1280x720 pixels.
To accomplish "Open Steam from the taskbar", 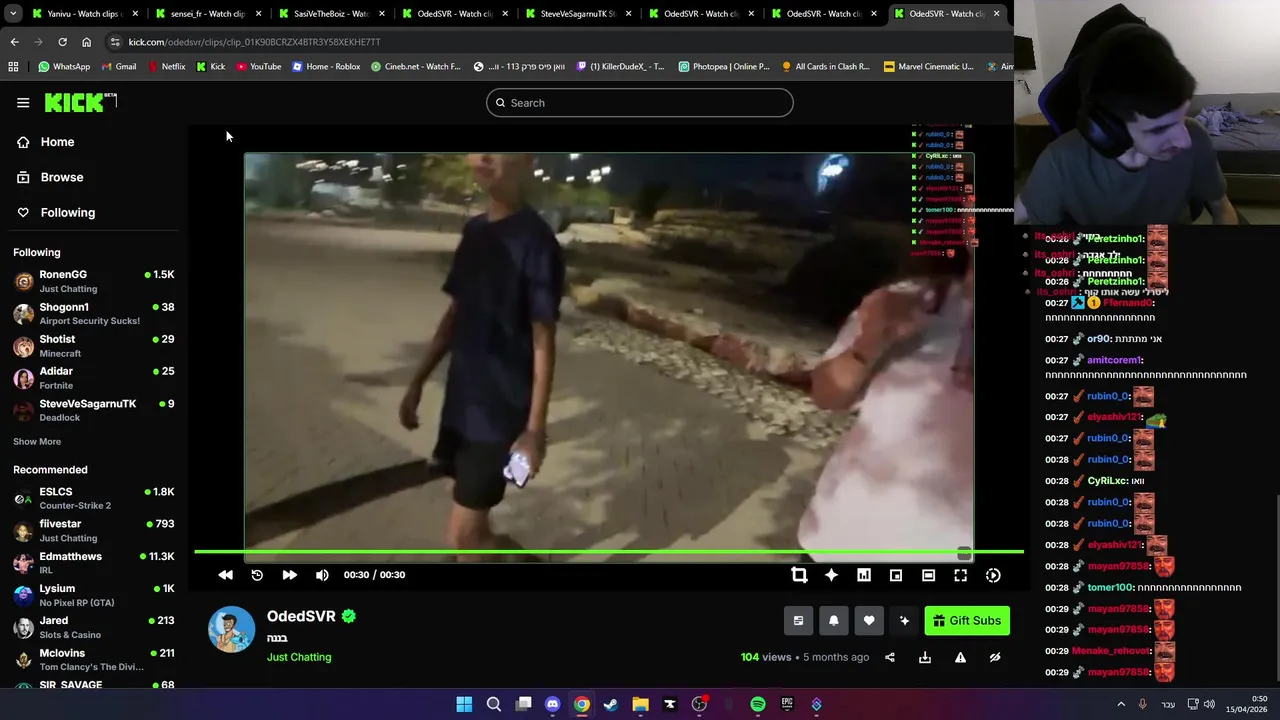I will 611,704.
